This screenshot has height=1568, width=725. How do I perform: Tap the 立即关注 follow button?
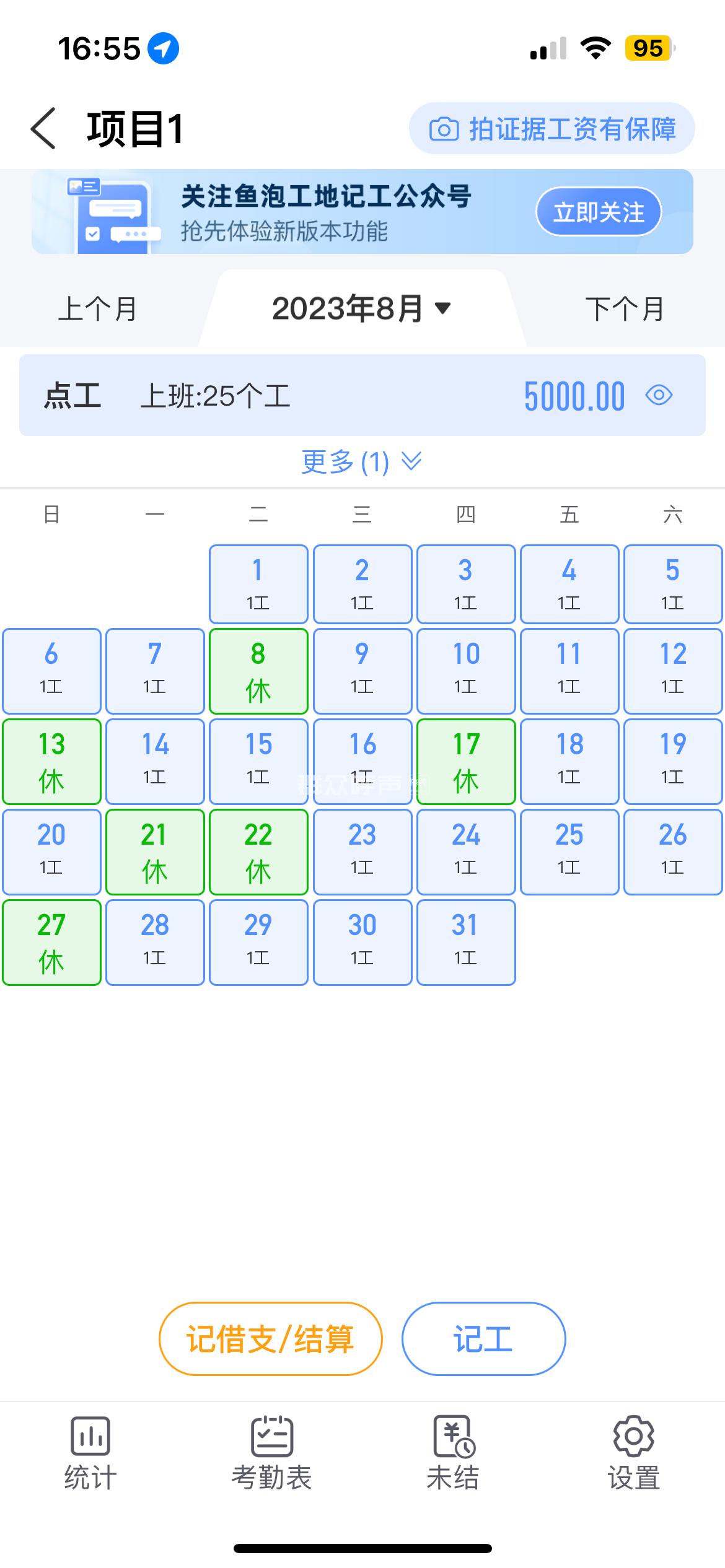[599, 212]
